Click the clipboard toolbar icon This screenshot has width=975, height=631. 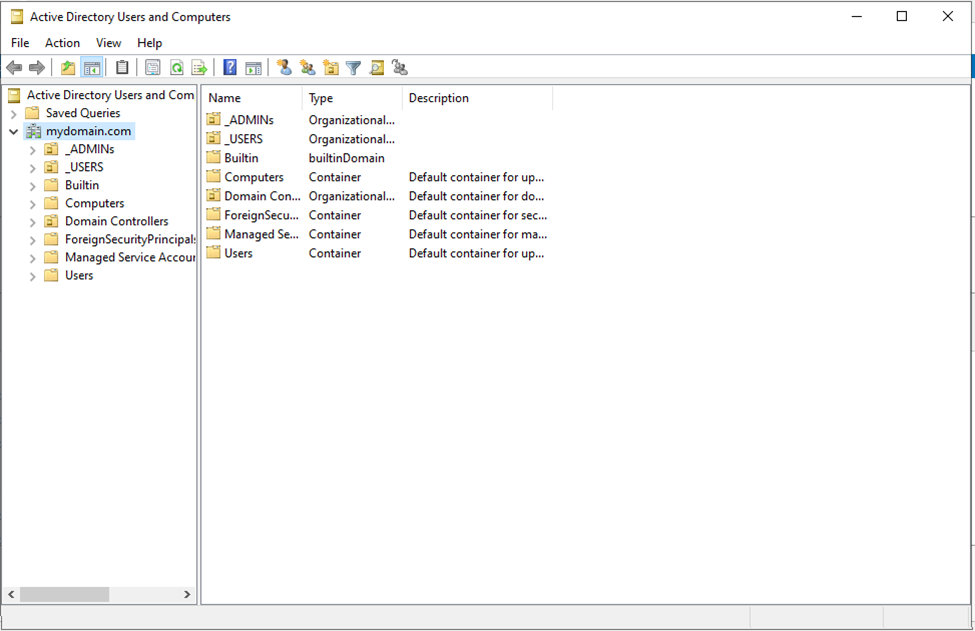(122, 68)
